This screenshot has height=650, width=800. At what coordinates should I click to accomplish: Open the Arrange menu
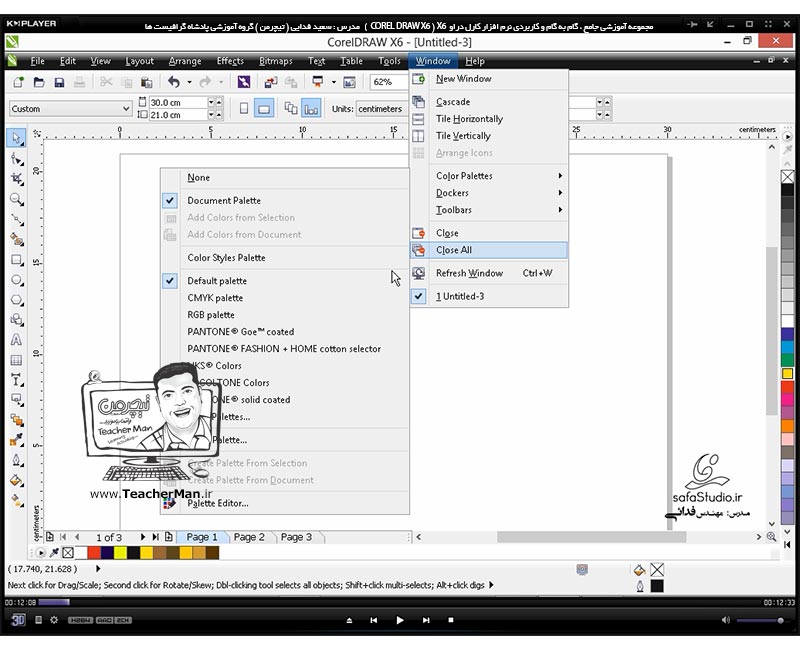point(185,61)
